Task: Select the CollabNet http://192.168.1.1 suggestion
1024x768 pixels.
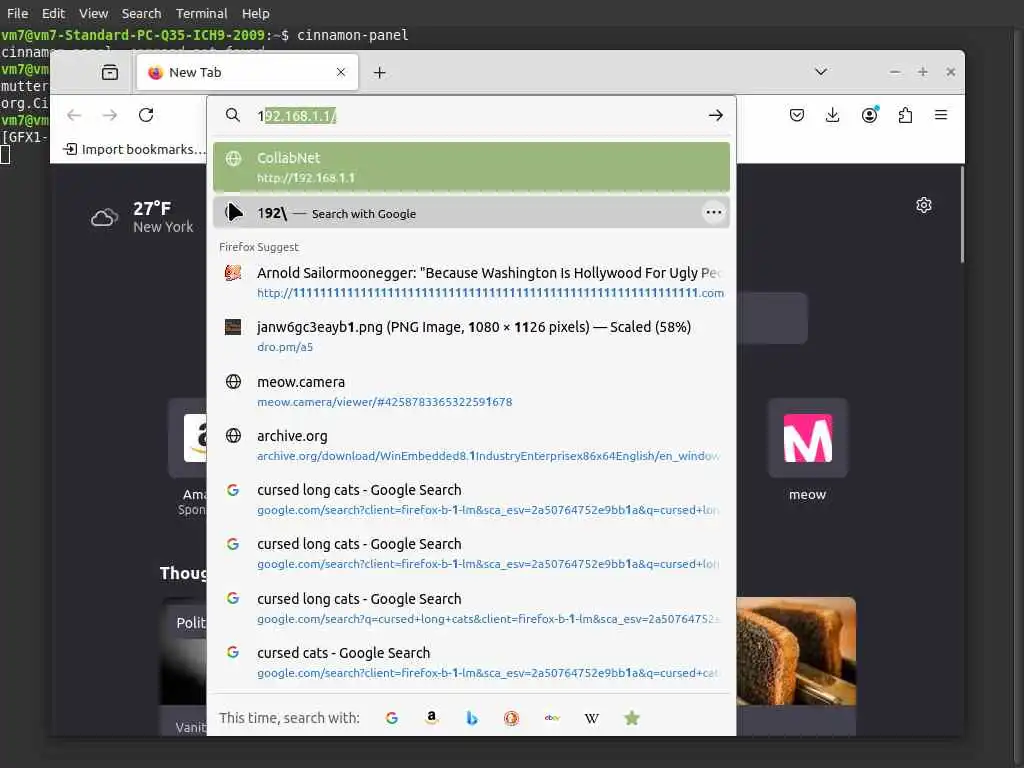Action: pyautogui.click(x=472, y=167)
